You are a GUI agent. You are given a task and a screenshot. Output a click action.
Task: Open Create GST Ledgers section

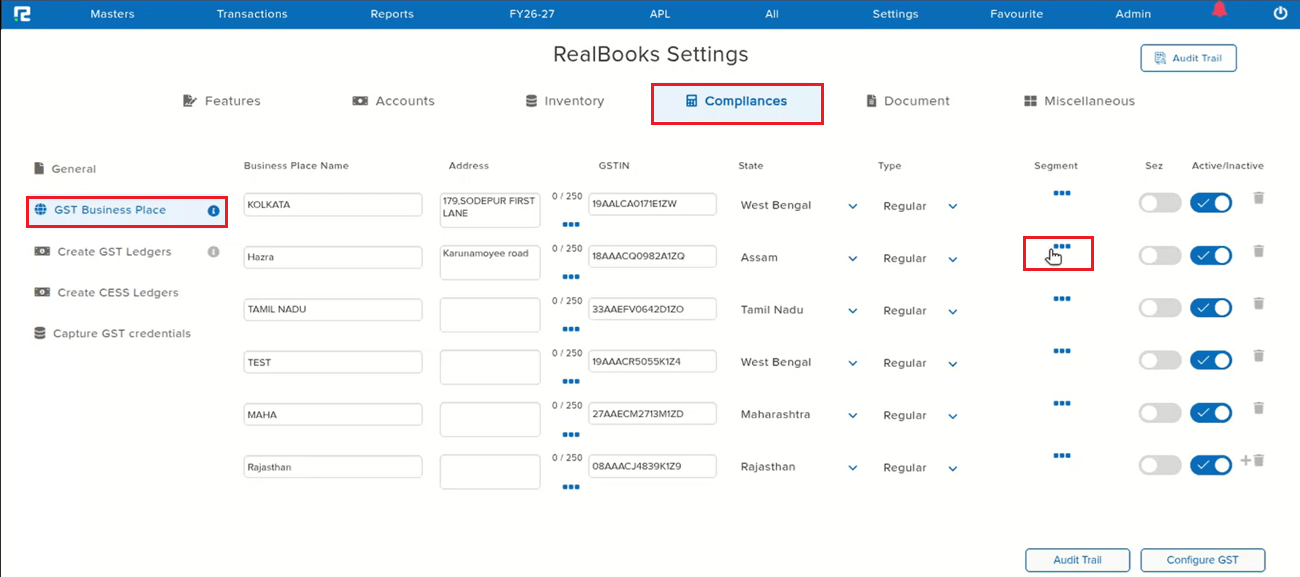tap(103, 252)
